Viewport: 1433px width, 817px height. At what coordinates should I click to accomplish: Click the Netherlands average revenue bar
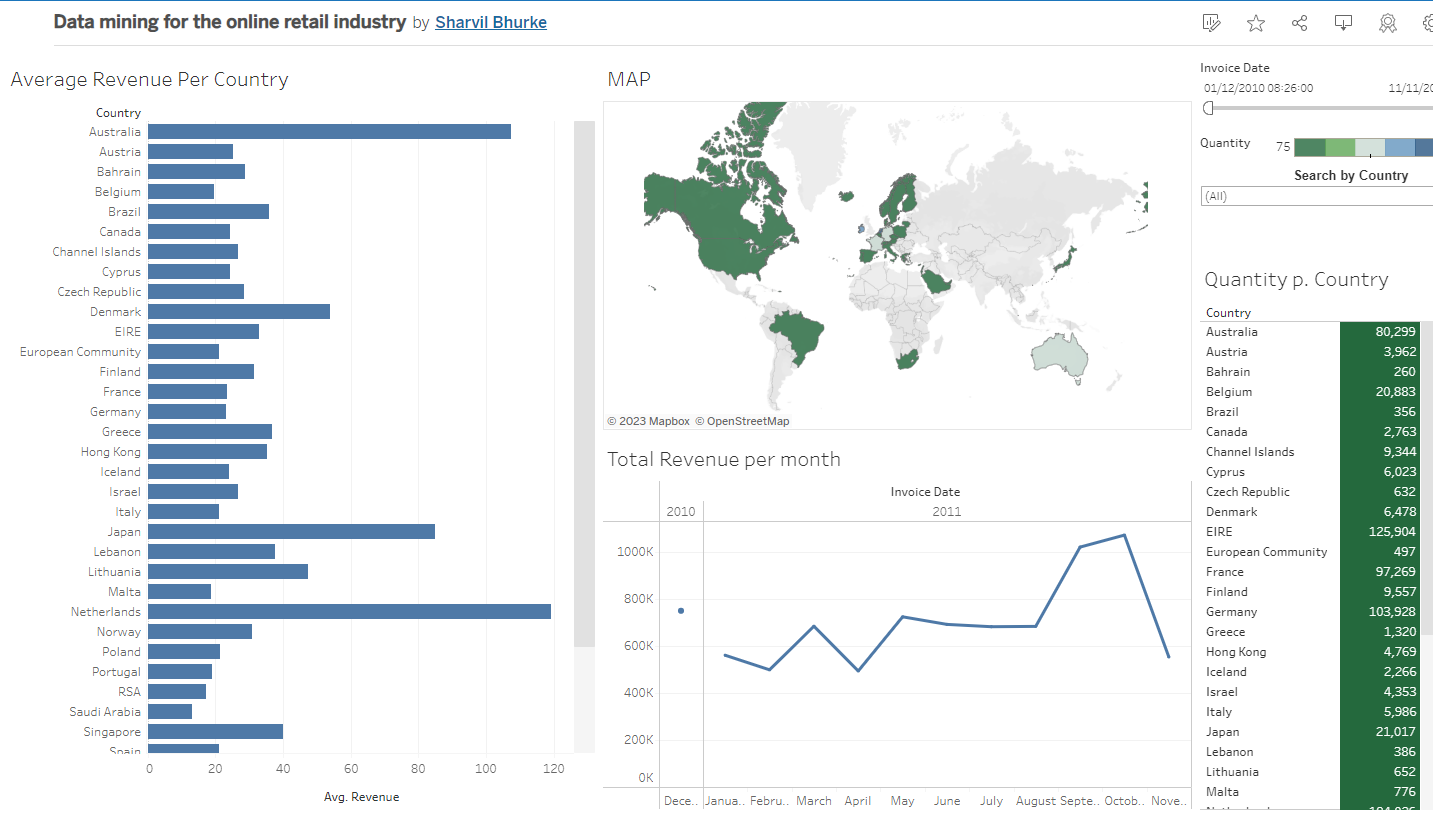349,612
